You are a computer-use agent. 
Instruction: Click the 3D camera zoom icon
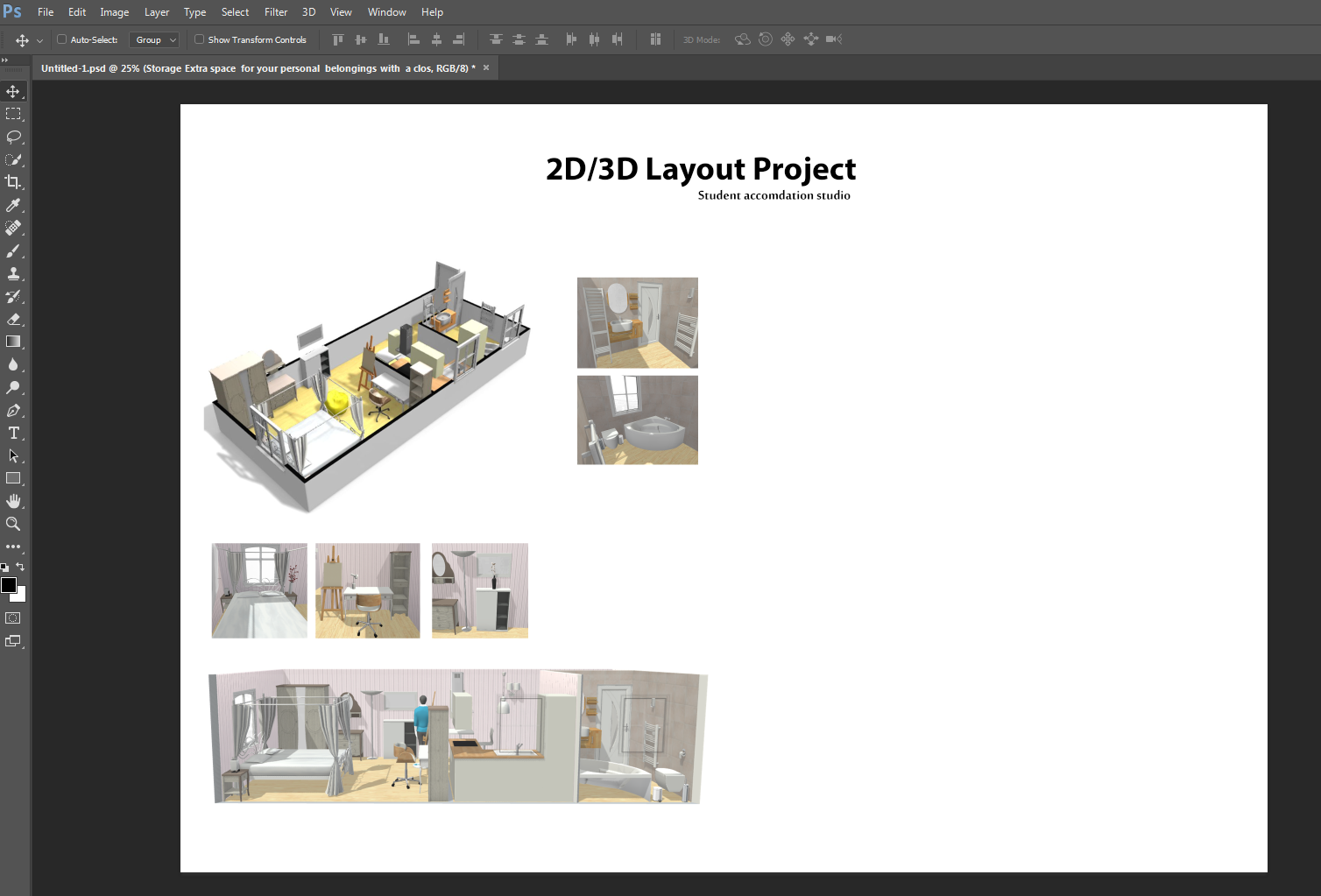pyautogui.click(x=834, y=39)
